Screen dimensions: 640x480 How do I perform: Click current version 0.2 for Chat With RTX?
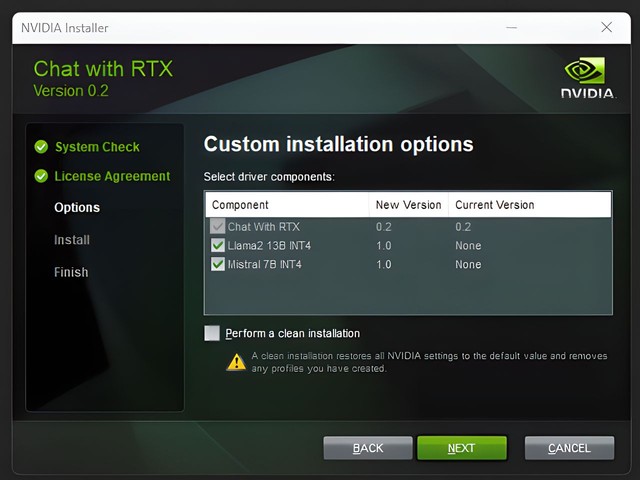tap(463, 227)
